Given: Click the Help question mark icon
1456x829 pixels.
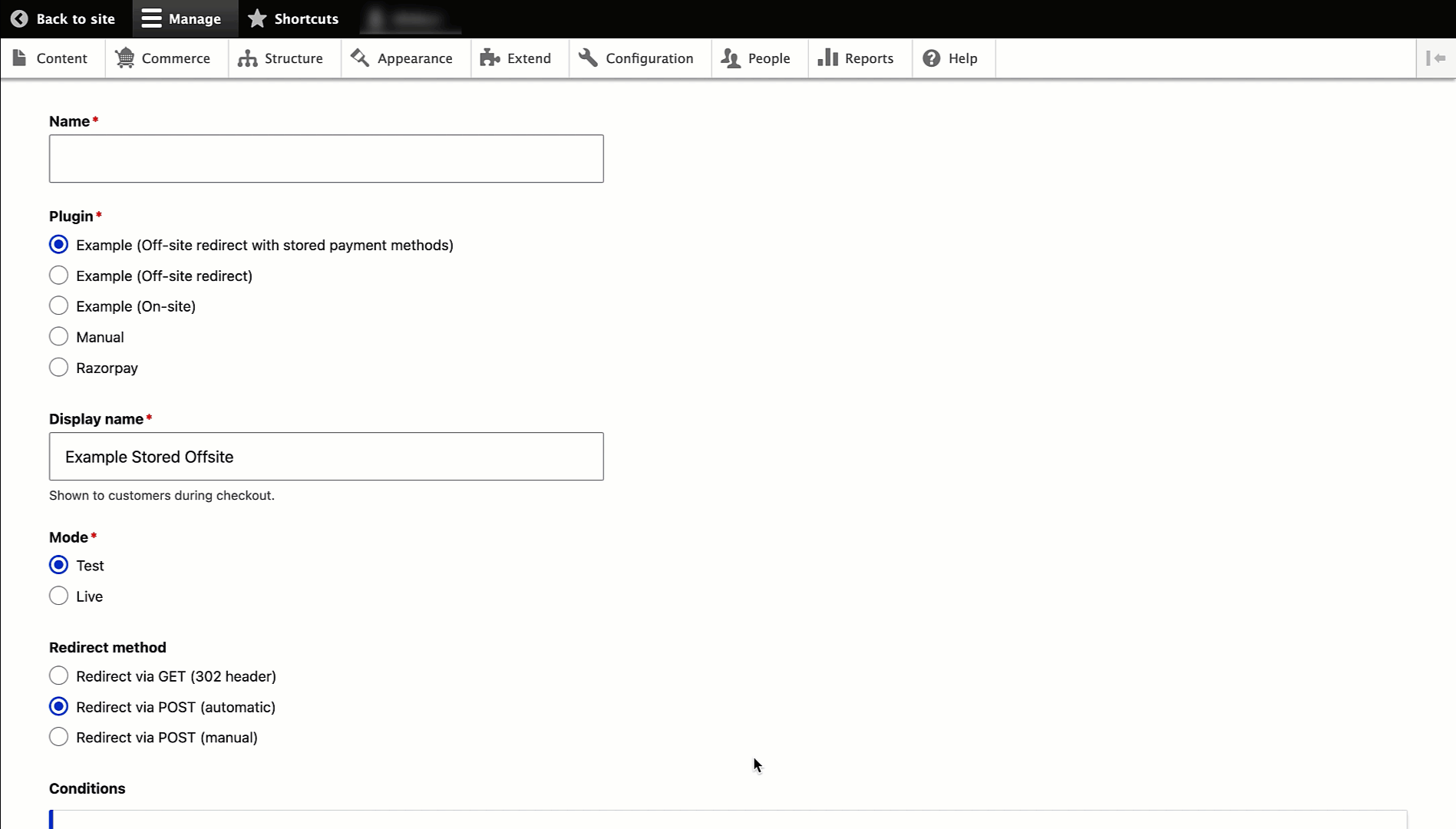Looking at the screenshot, I should point(931,58).
